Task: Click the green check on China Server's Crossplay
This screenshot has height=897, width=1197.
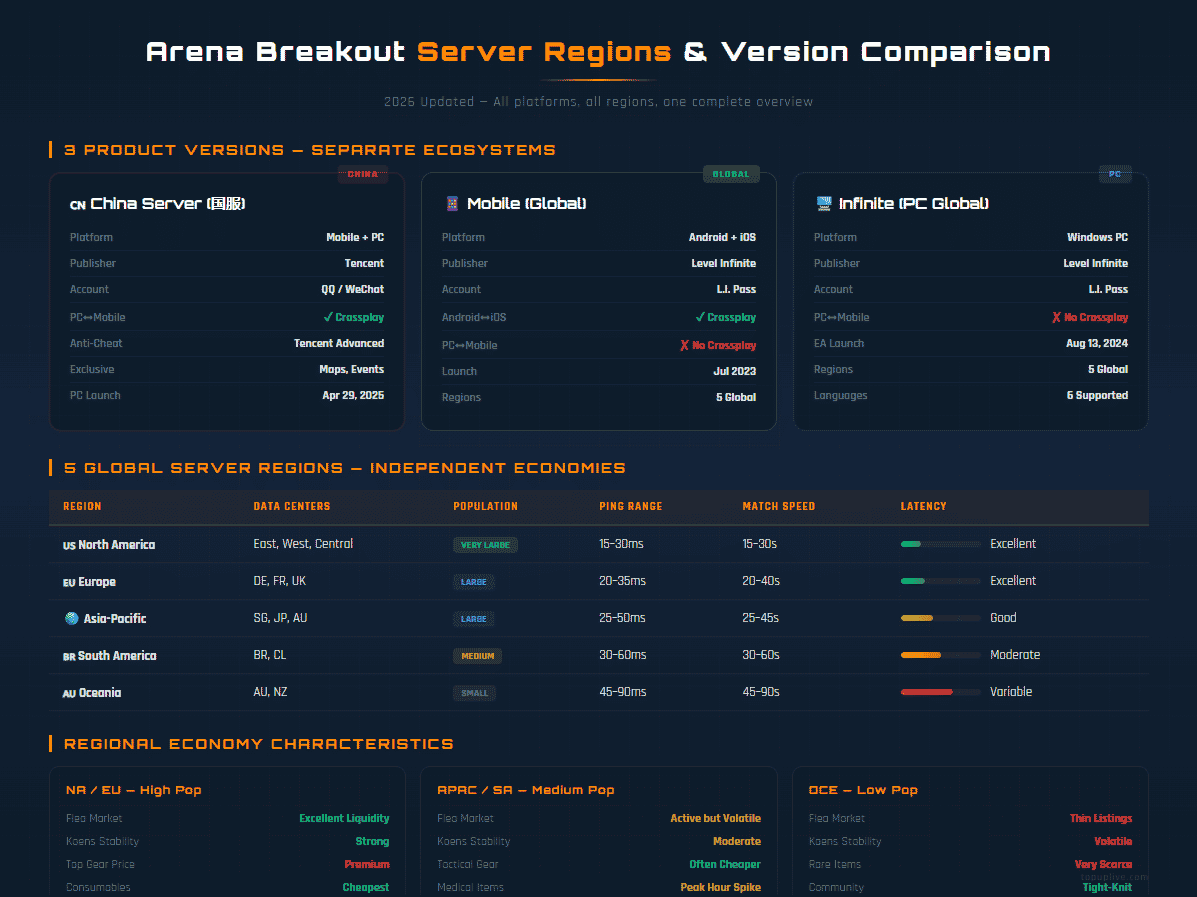Action: [x=327, y=317]
